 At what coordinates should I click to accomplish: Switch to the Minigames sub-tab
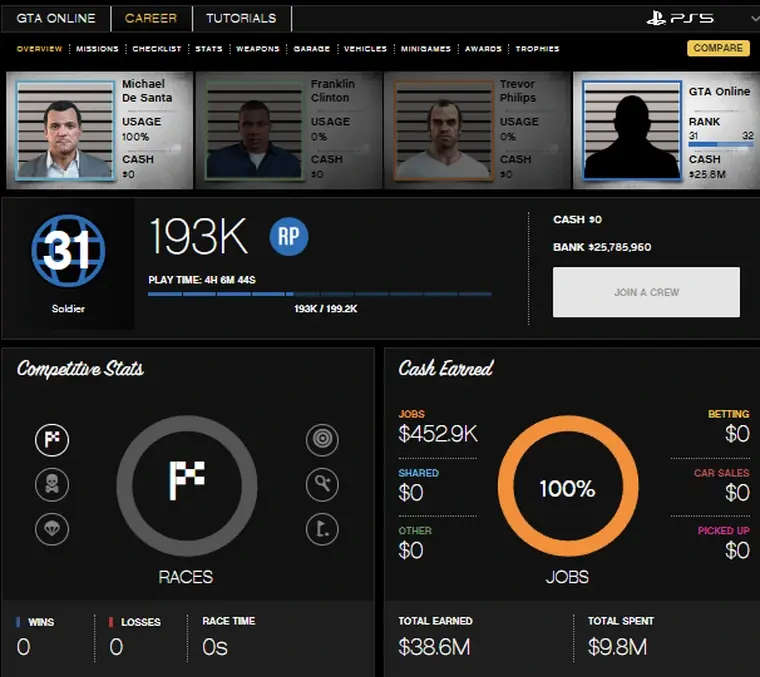426,48
